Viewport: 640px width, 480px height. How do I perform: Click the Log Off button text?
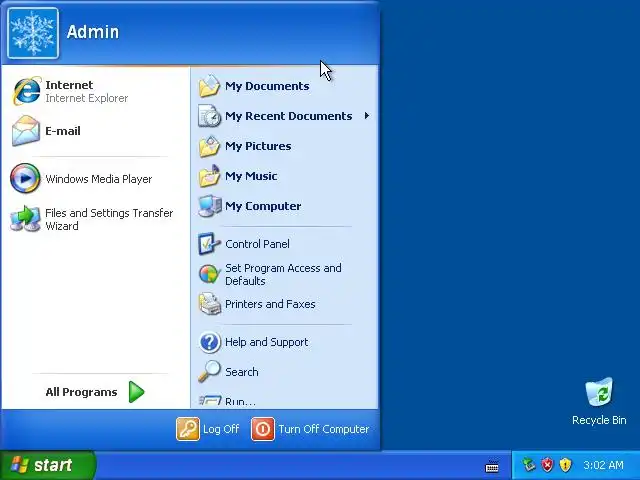coord(221,429)
